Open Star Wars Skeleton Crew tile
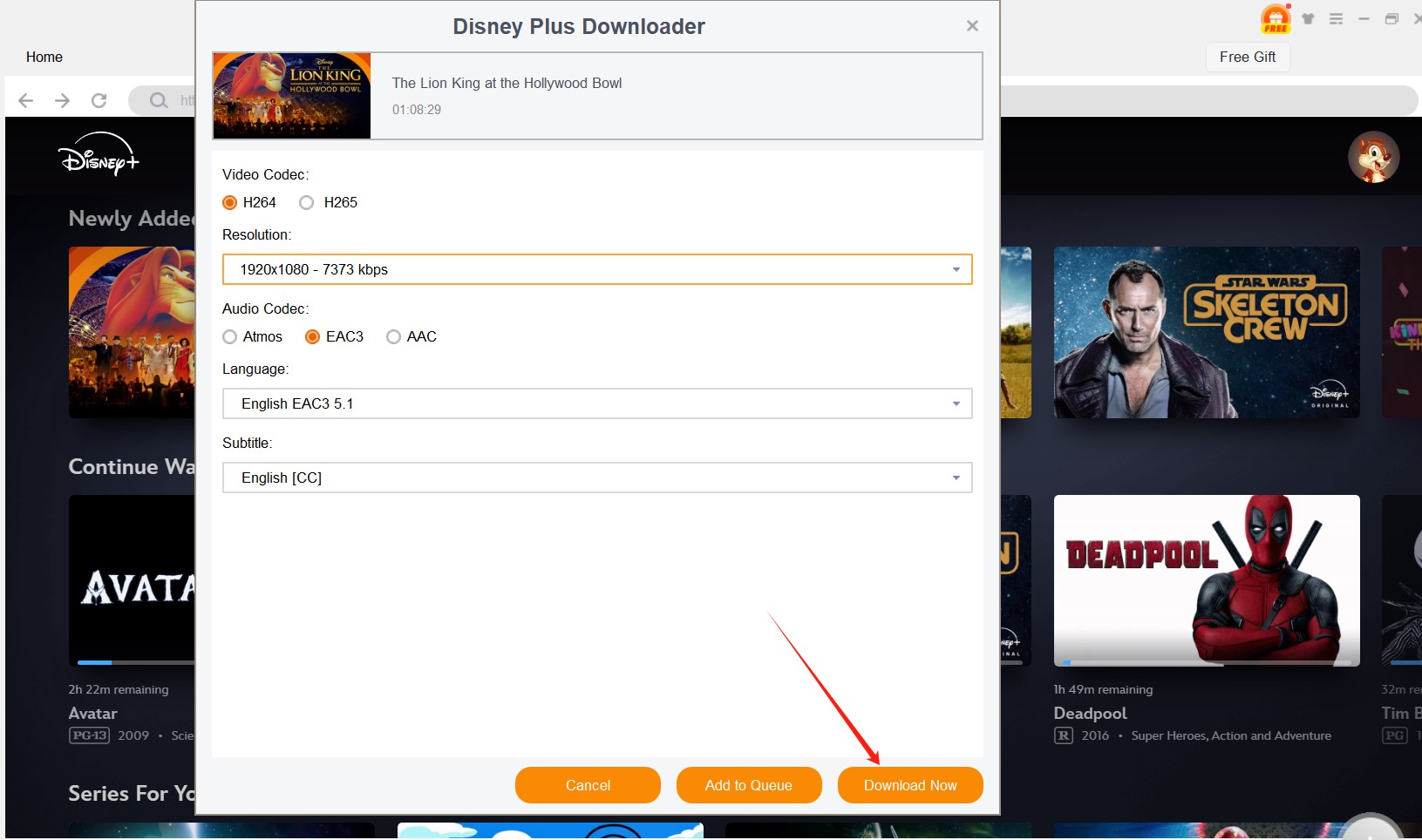This screenshot has width=1422, height=840. tap(1207, 332)
